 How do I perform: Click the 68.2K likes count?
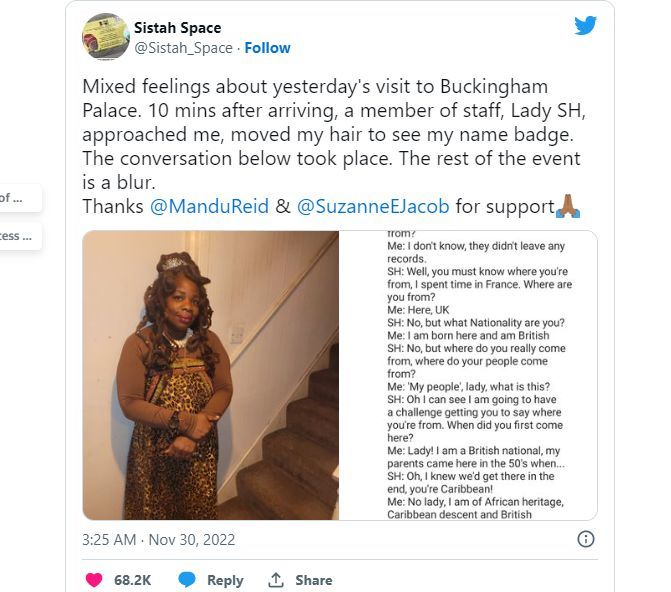click(133, 580)
